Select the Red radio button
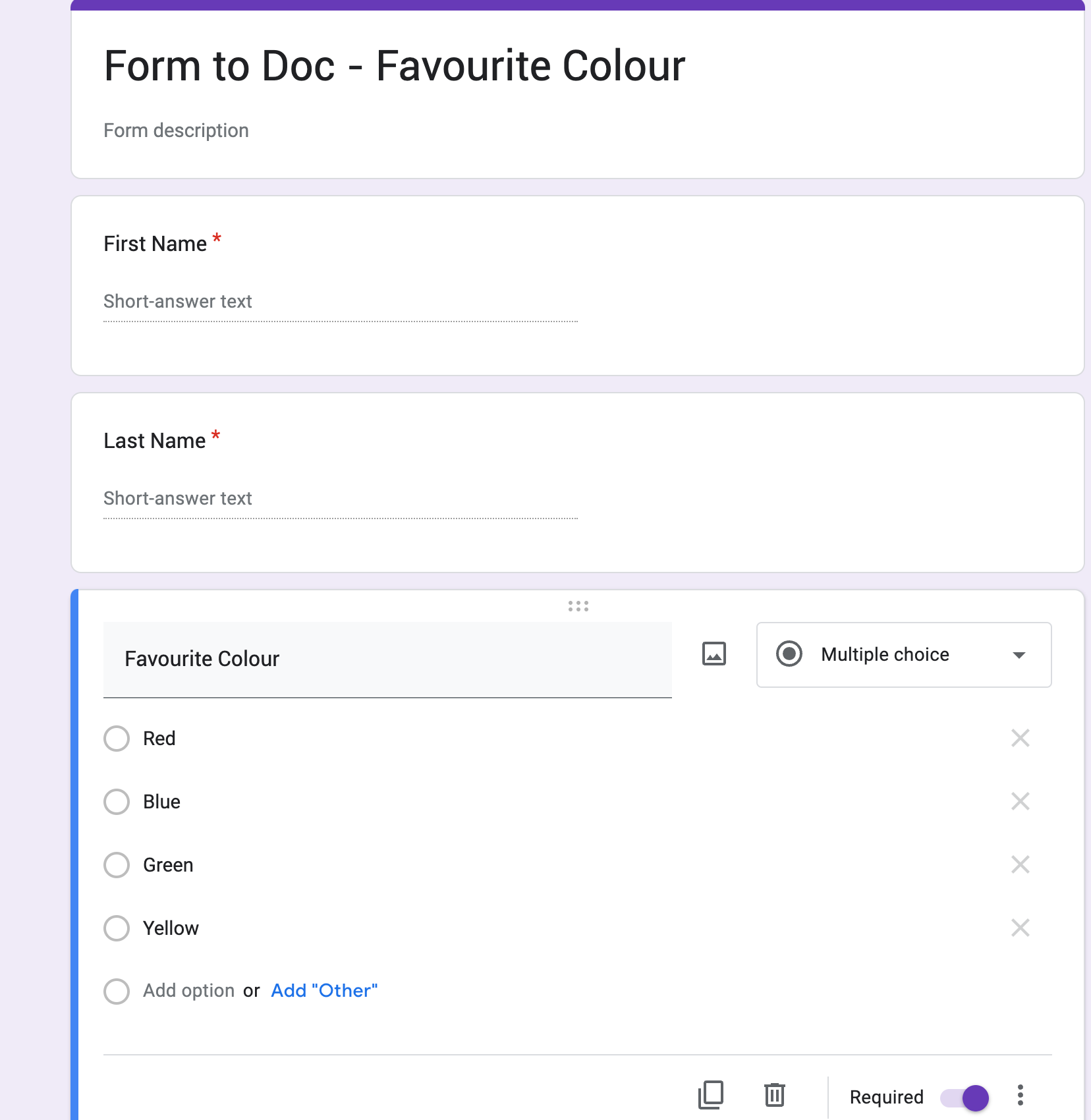The width and height of the screenshot is (1091, 1120). [x=116, y=739]
